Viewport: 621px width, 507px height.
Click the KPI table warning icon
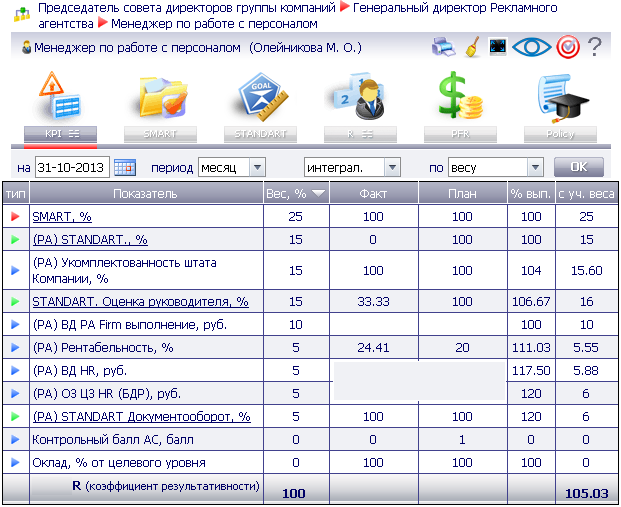(60, 96)
